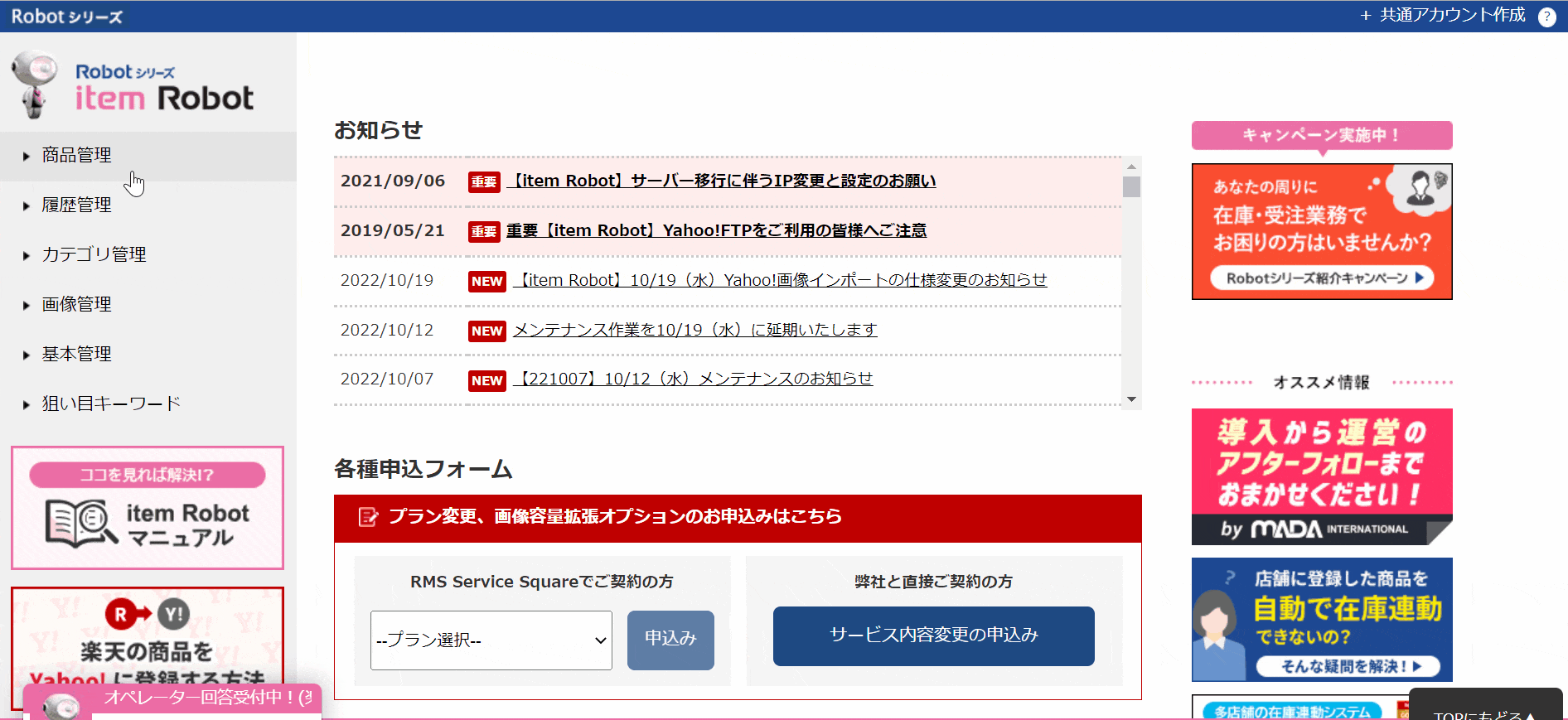Select 画像管理 in the sidebar
This screenshot has height=720, width=1568.
76,305
